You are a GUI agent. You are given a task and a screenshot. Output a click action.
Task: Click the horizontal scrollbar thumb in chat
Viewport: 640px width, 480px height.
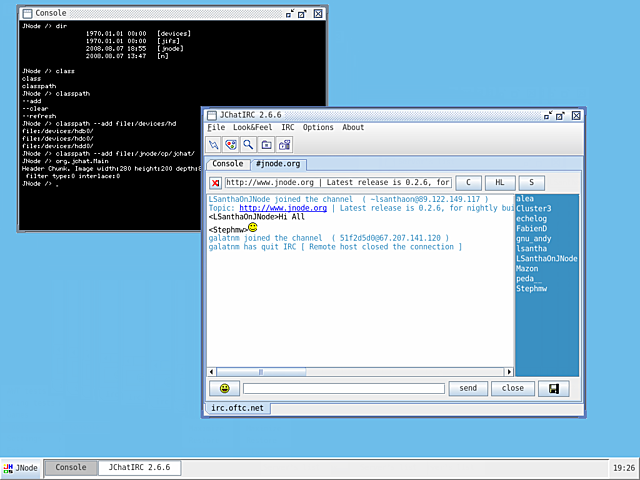click(x=261, y=372)
